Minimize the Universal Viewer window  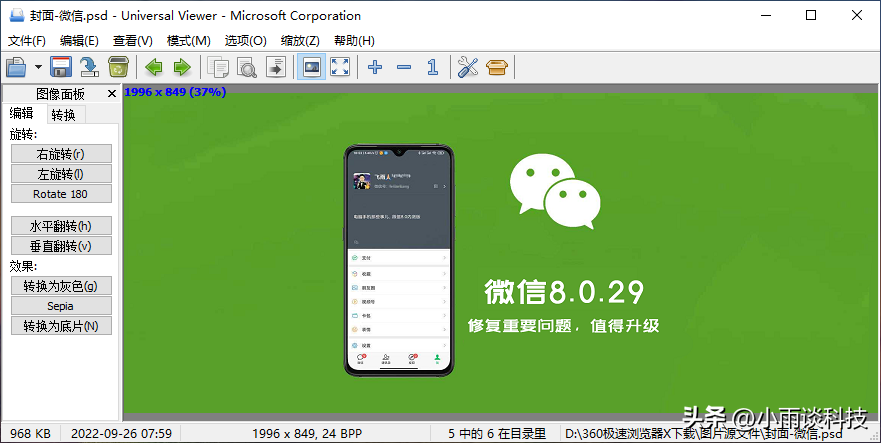coord(765,15)
